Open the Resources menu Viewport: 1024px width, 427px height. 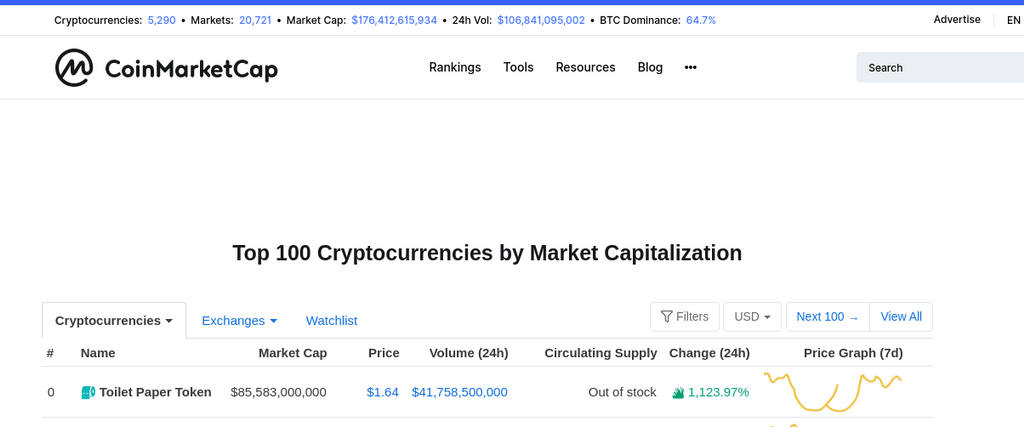585,67
